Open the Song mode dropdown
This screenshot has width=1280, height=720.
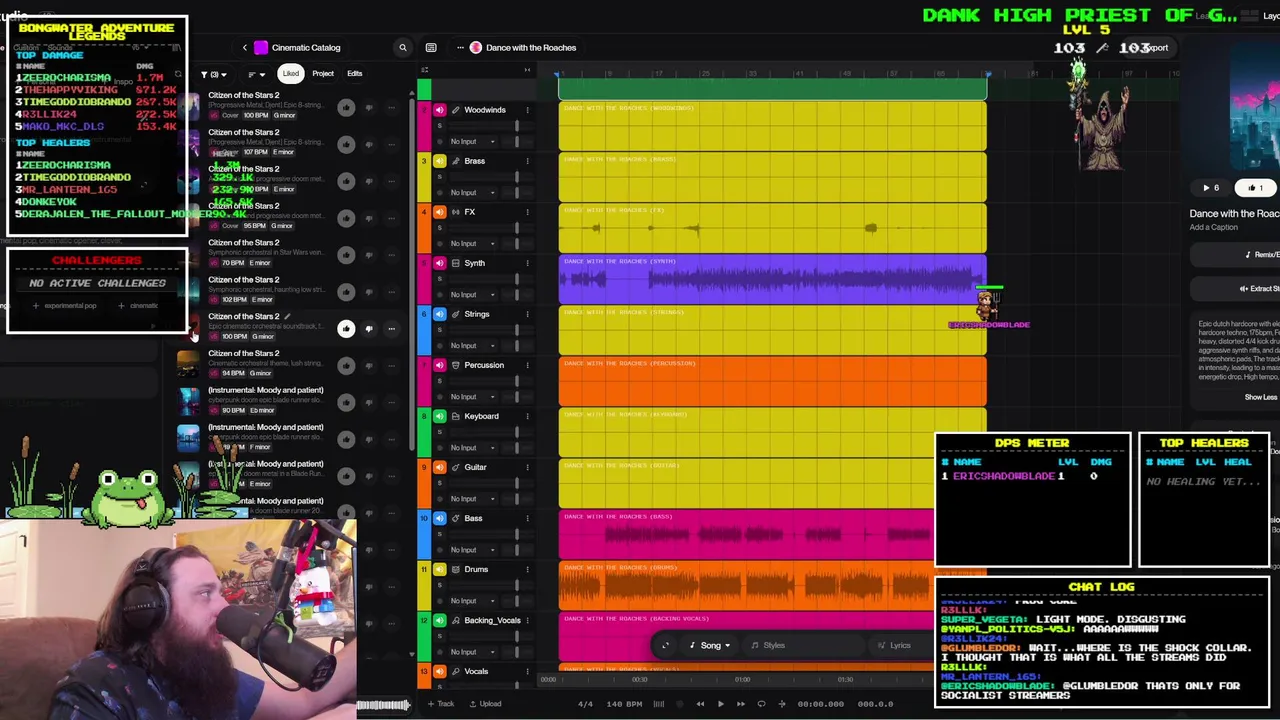[710, 645]
